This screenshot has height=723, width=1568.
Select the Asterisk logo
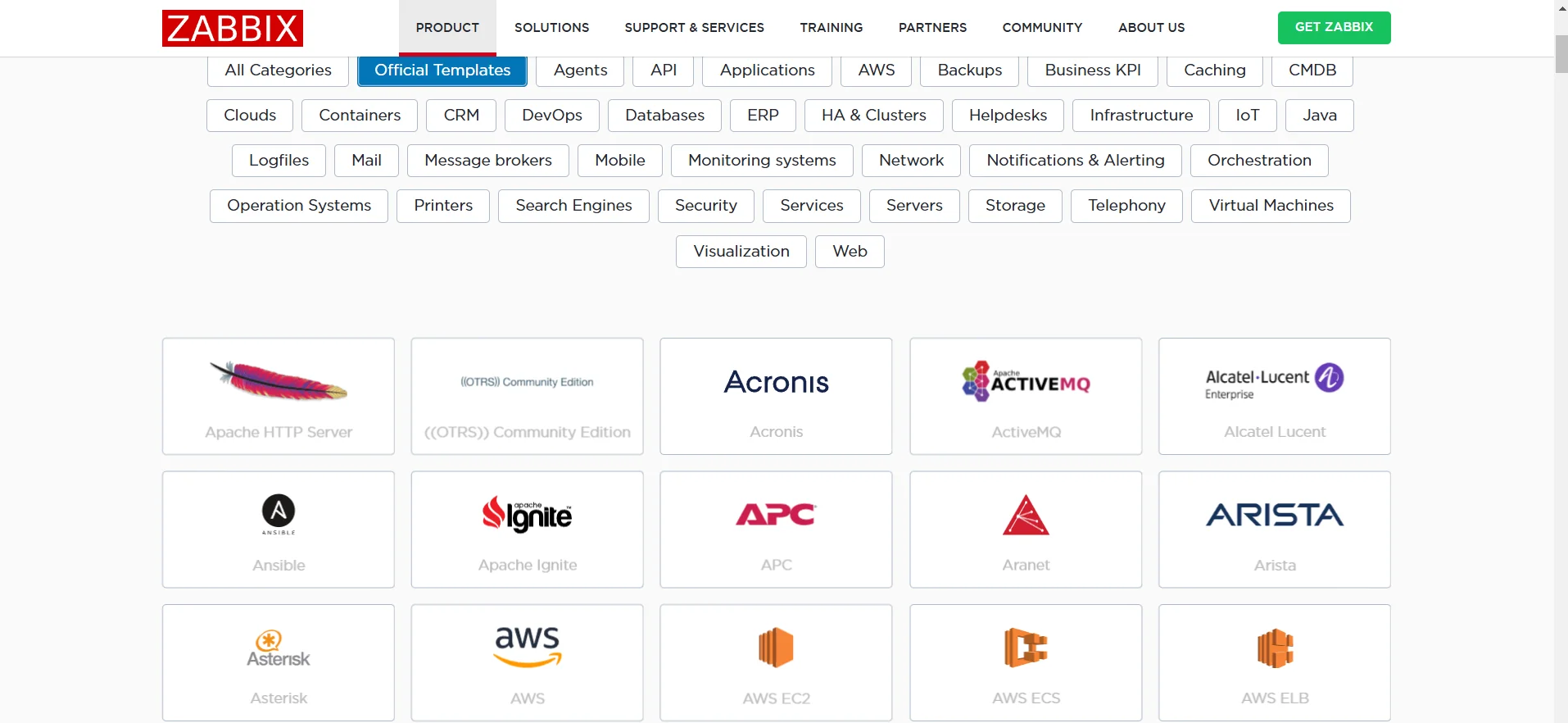point(279,648)
